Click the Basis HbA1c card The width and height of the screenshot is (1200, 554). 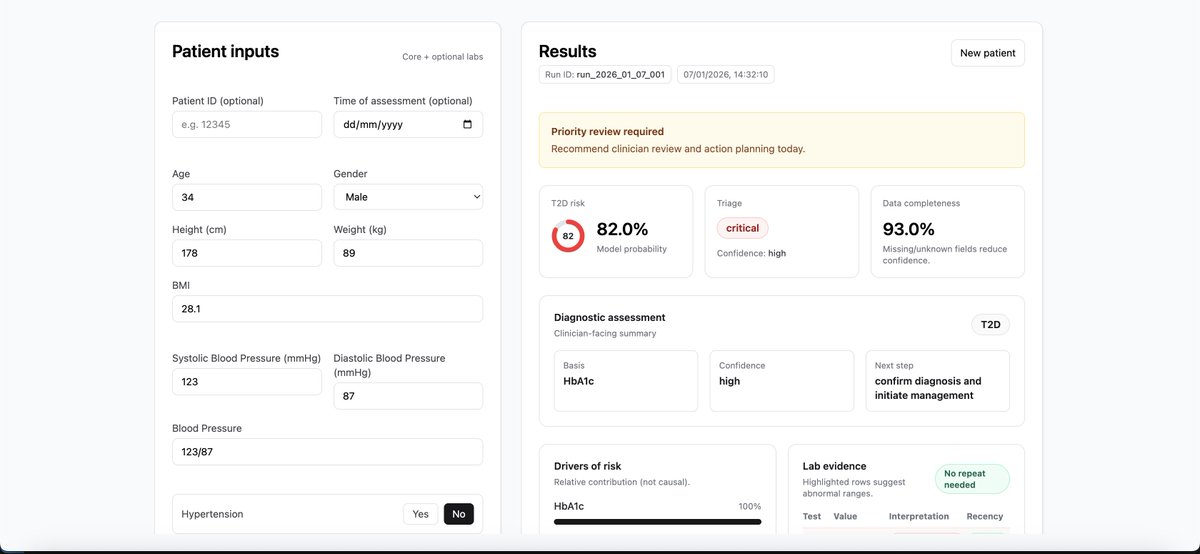pyautogui.click(x=626, y=380)
